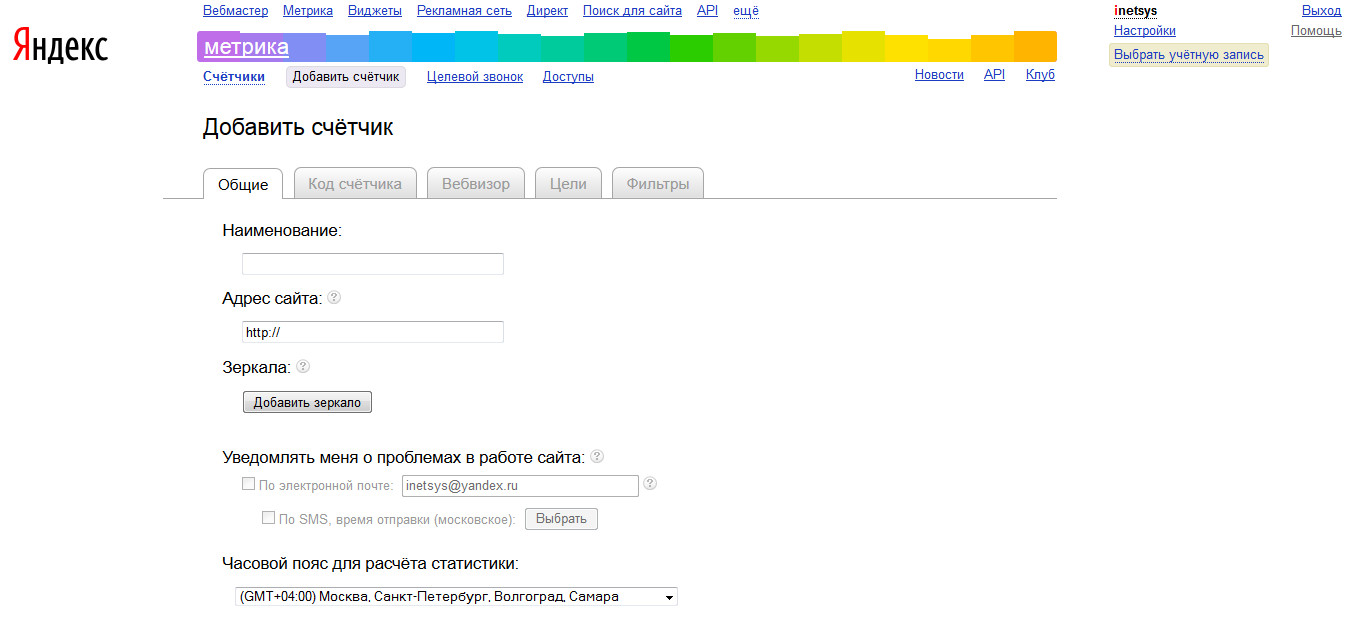
Task: Enable notification По SMS checkbox
Action: [x=268, y=518]
